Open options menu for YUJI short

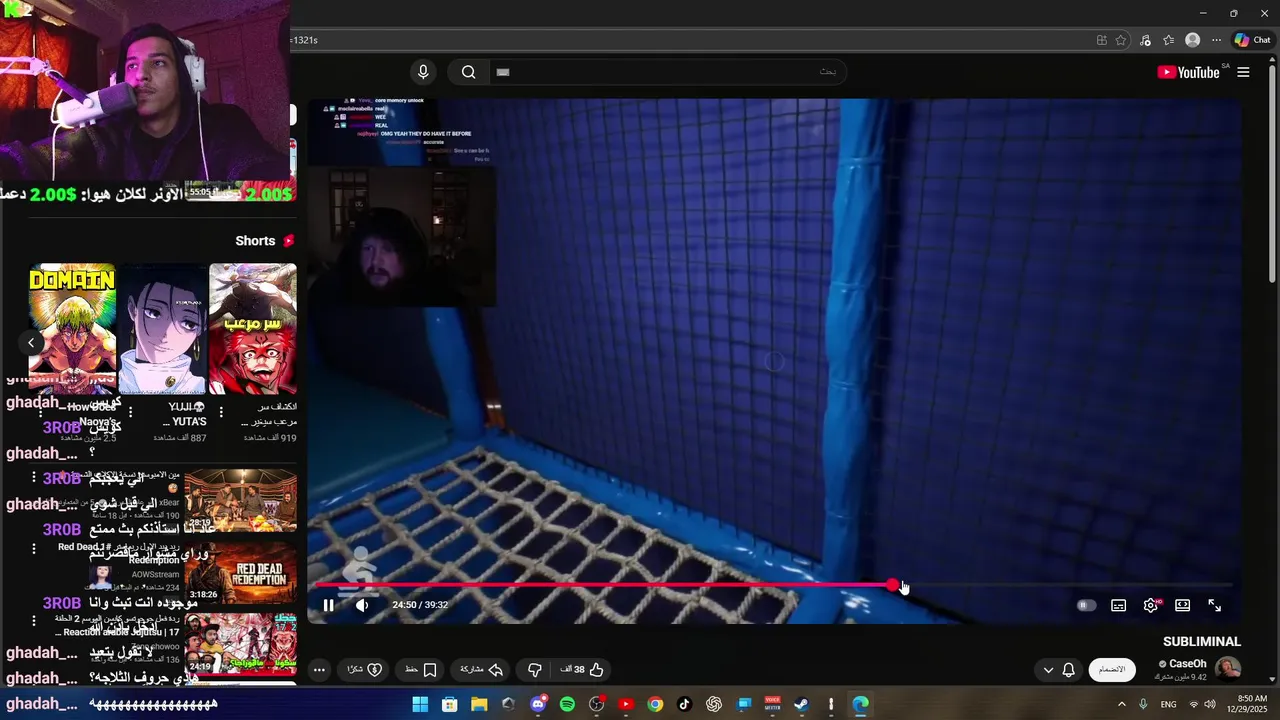pyautogui.click(x=130, y=412)
